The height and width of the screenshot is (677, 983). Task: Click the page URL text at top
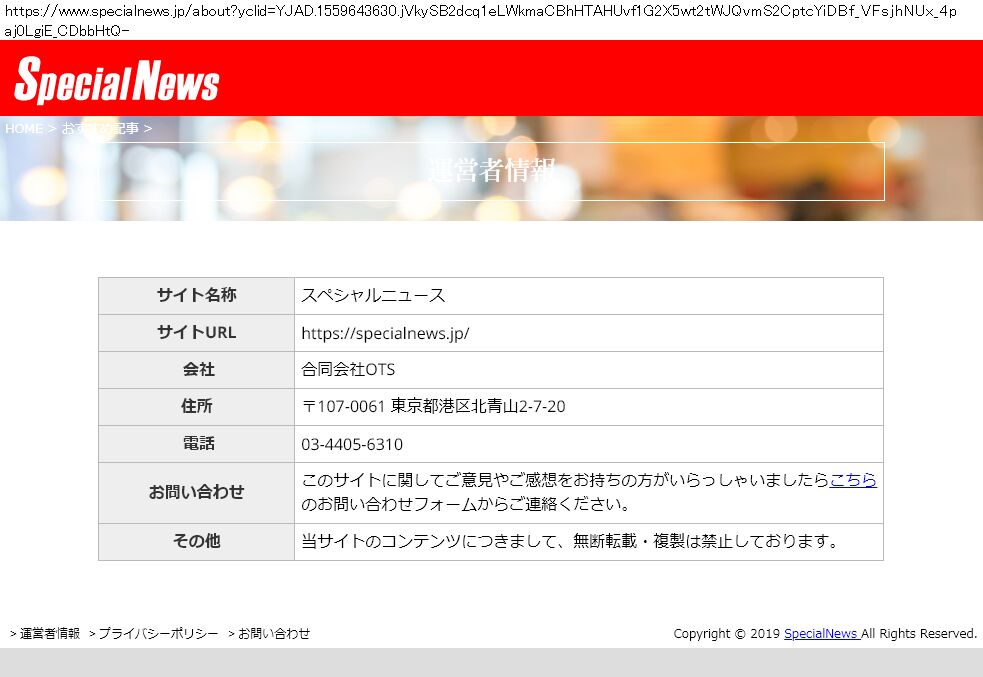pyautogui.click(x=480, y=20)
